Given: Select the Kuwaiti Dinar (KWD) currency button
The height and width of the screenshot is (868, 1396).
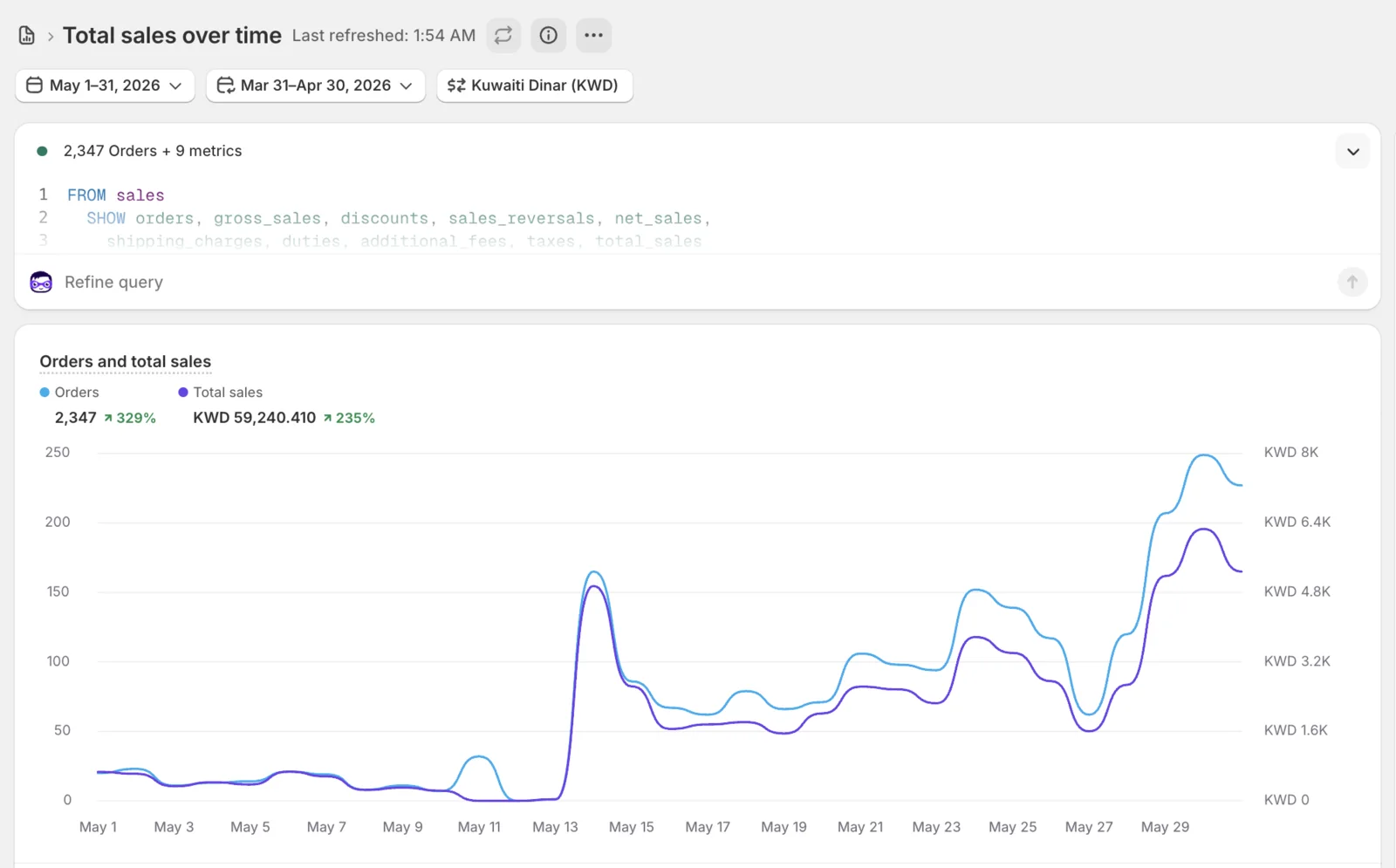Looking at the screenshot, I should [x=535, y=85].
